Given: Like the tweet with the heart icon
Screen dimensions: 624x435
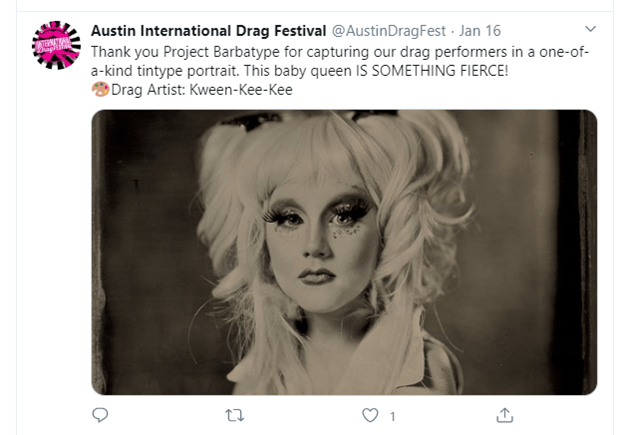Looking at the screenshot, I should coord(370,415).
